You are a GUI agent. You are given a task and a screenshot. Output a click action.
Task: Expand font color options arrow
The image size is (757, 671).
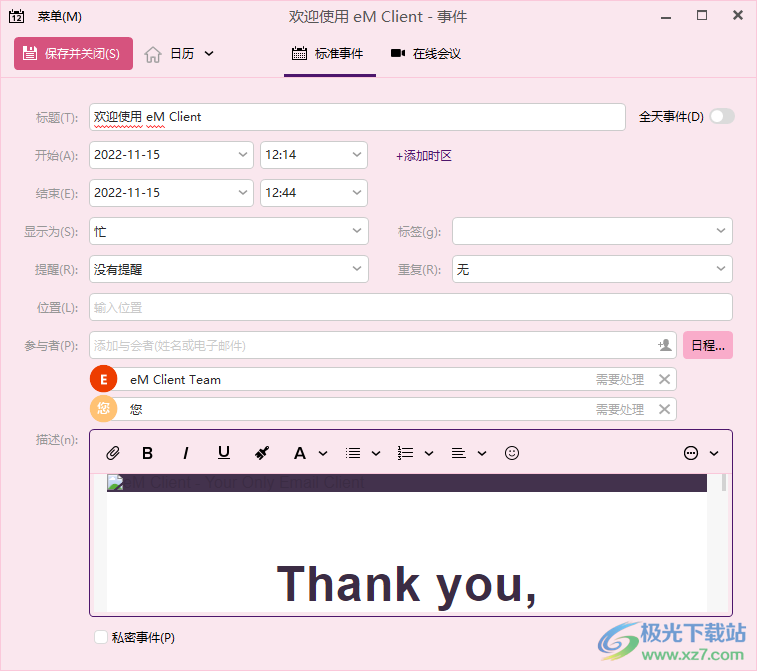point(323,453)
